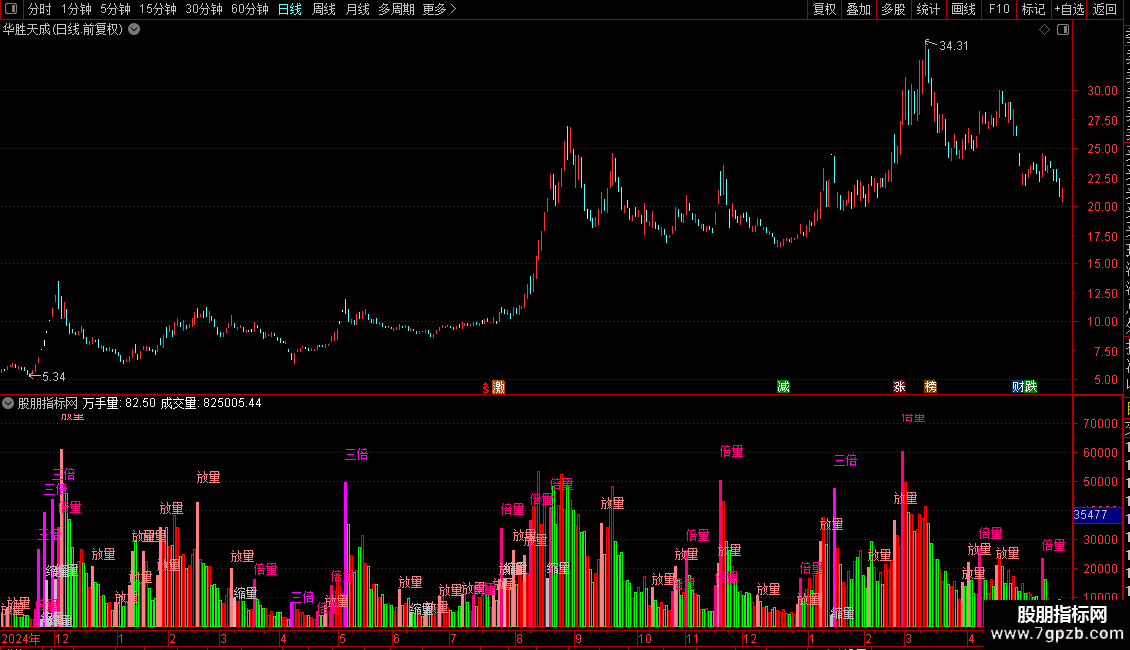The width and height of the screenshot is (1130, 650).
Task: Click the green 跌 event marker
Action: [x=1031, y=387]
